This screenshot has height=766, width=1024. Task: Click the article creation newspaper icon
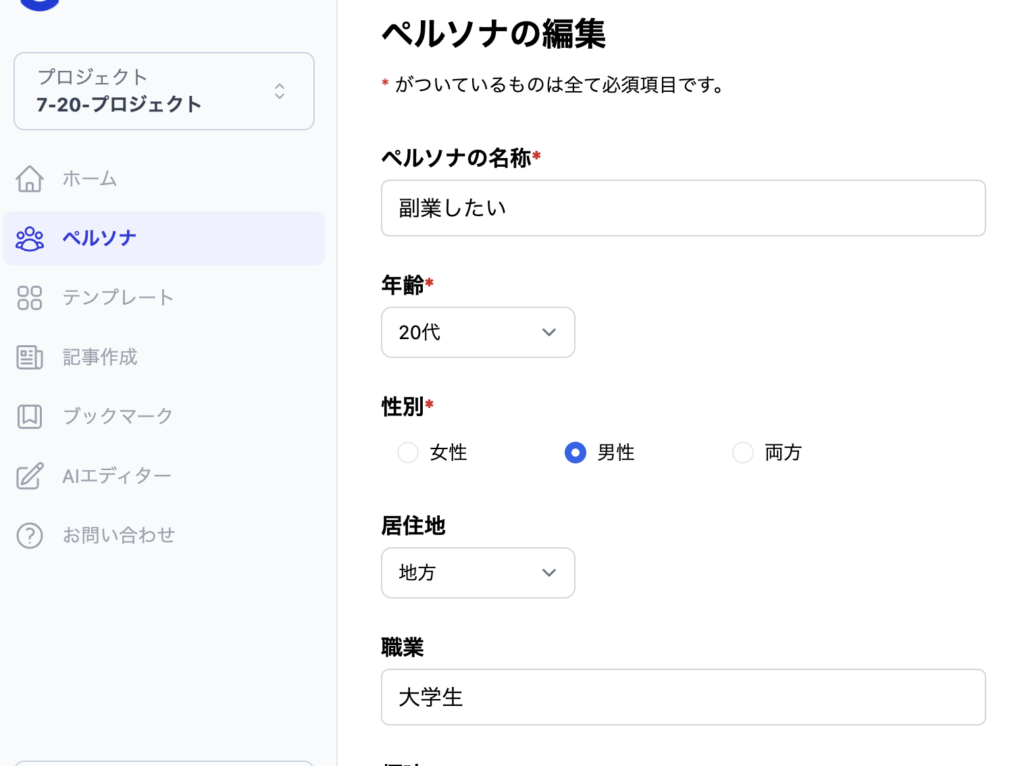point(30,357)
